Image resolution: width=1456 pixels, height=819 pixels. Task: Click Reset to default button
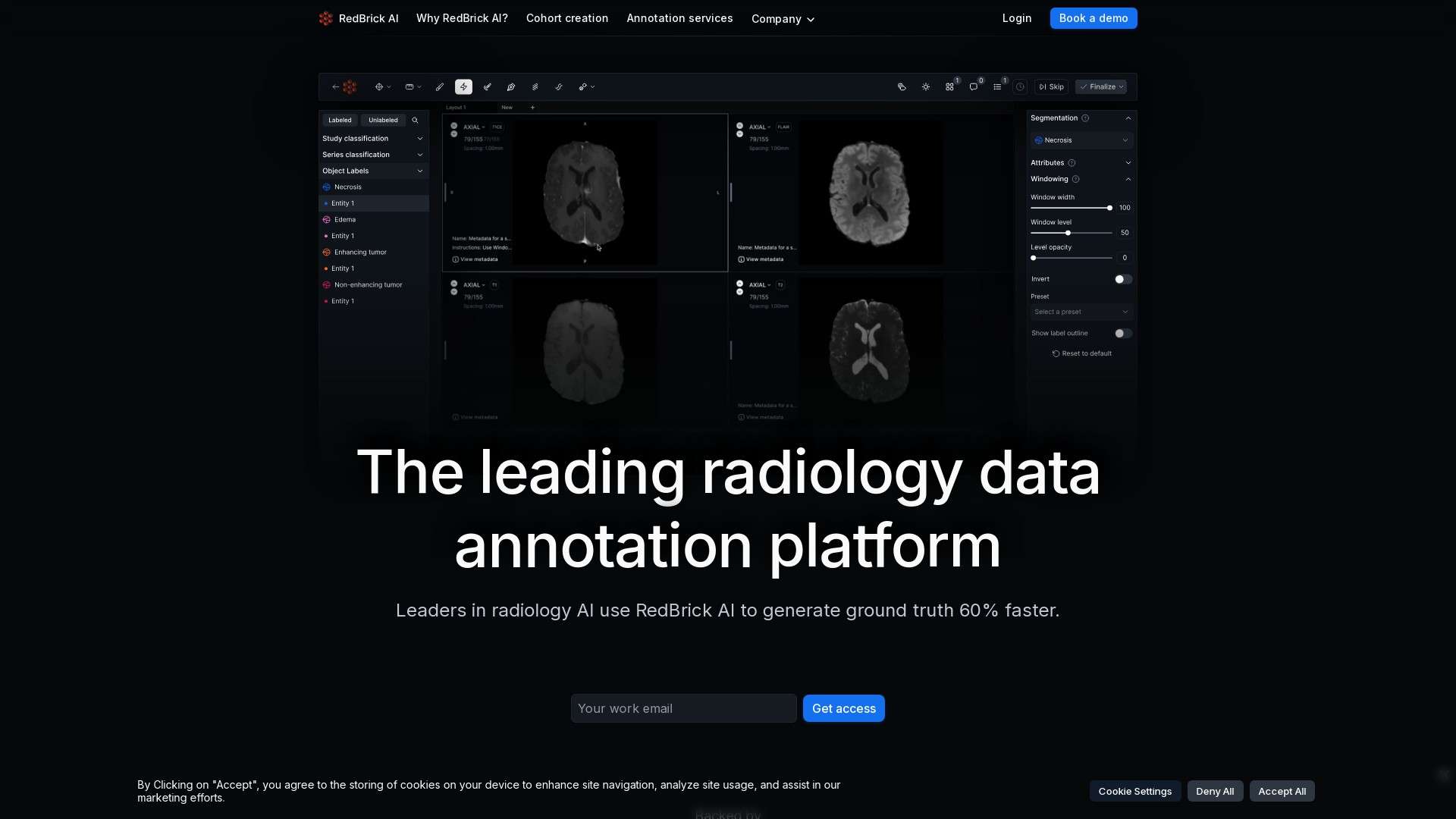1082,353
